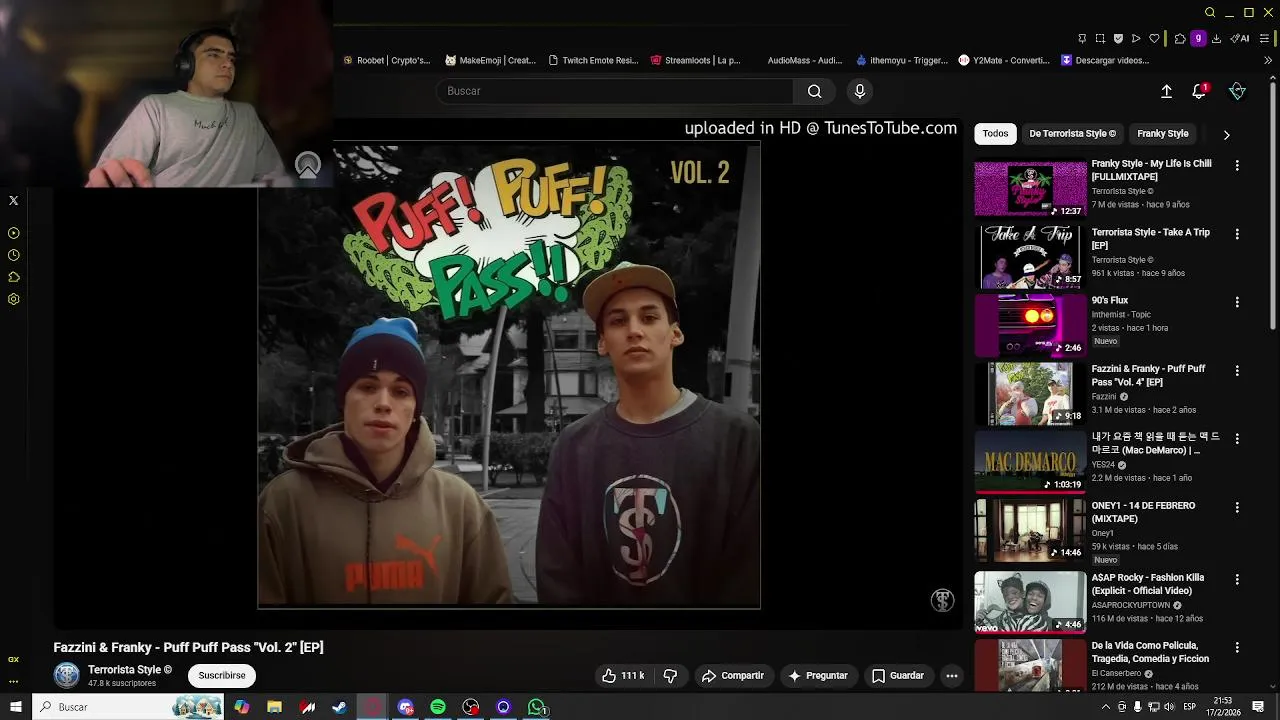1280x720 pixels.
Task: Open Discord from the taskbar
Action: tap(405, 707)
